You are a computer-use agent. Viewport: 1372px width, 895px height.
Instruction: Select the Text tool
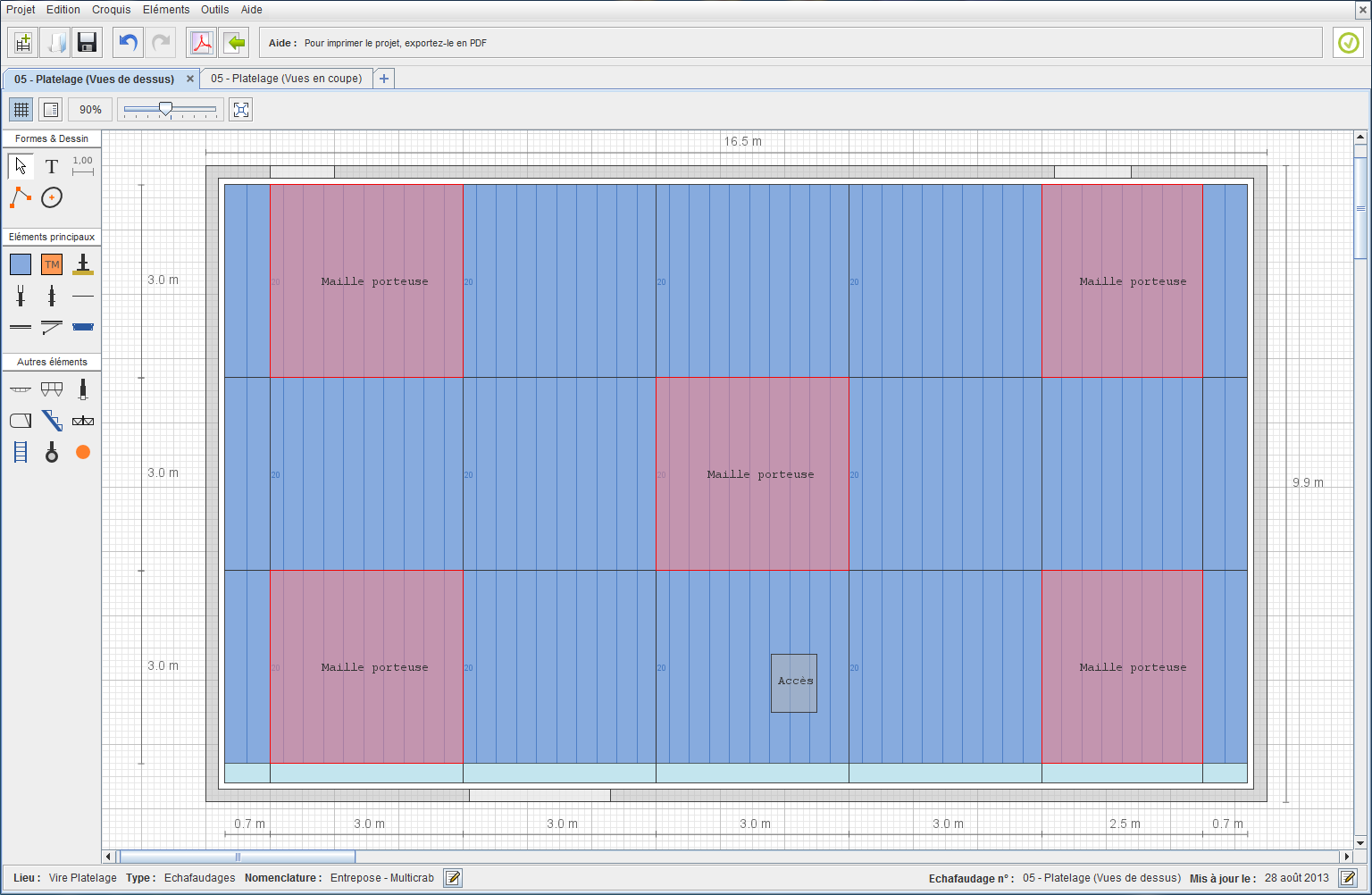click(52, 166)
